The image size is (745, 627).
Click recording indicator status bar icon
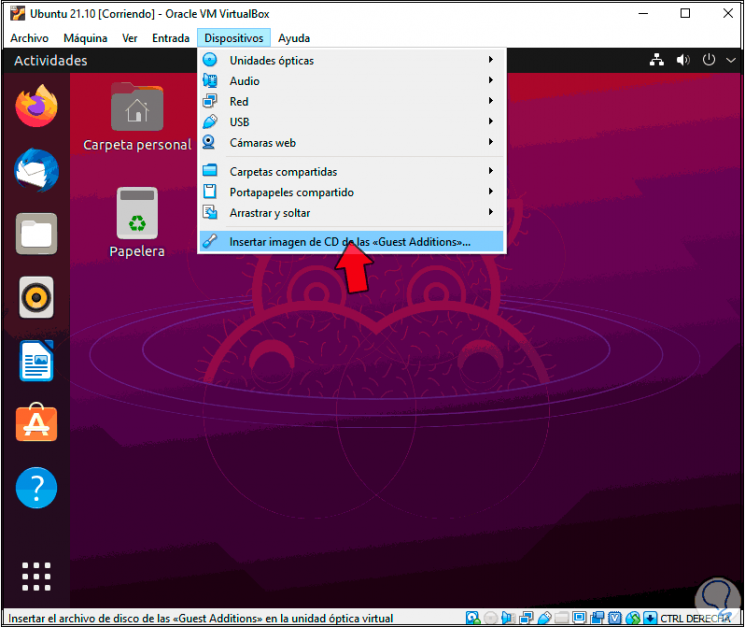point(597,618)
